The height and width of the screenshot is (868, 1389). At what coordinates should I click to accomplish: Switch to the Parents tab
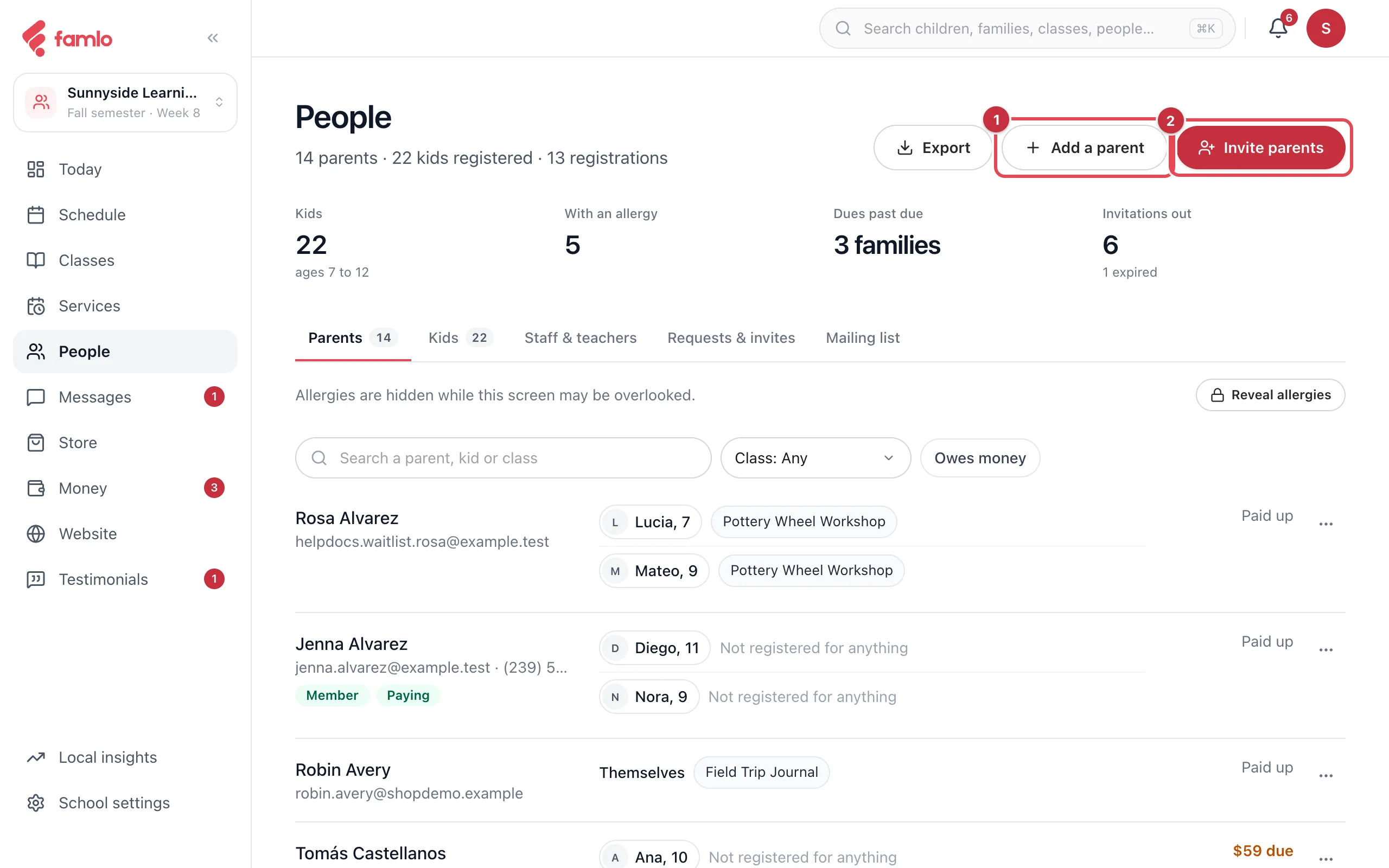pyautogui.click(x=353, y=337)
